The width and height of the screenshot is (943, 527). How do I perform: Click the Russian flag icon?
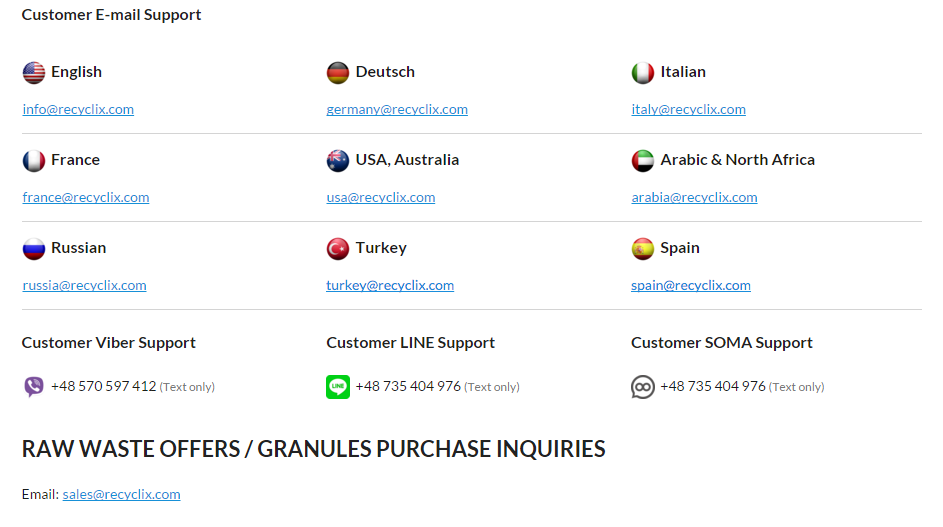pyautogui.click(x=34, y=249)
